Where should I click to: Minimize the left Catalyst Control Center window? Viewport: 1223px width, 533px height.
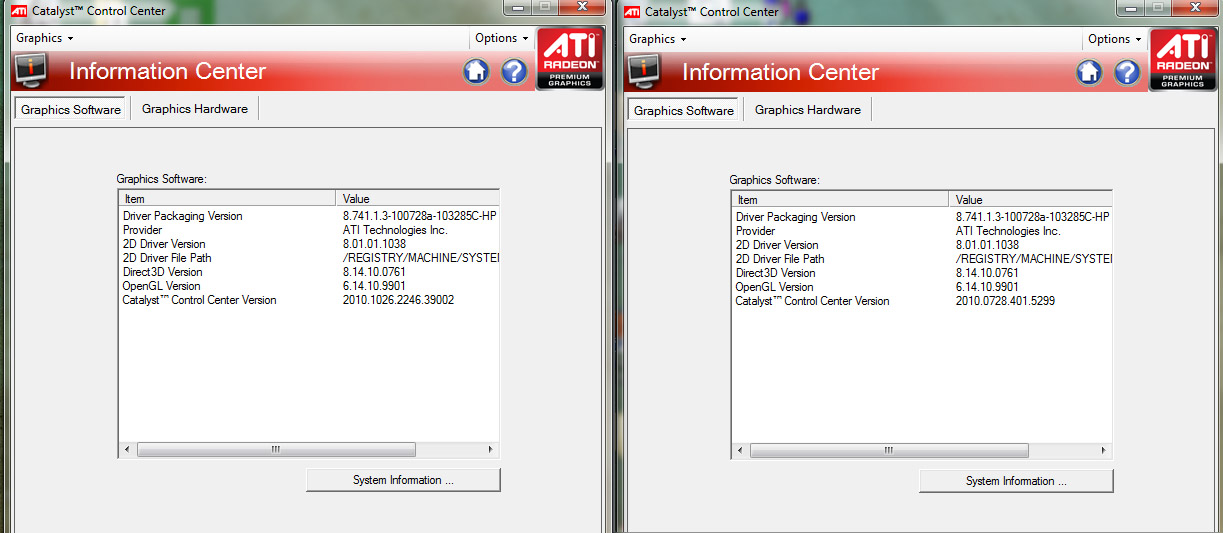(518, 8)
